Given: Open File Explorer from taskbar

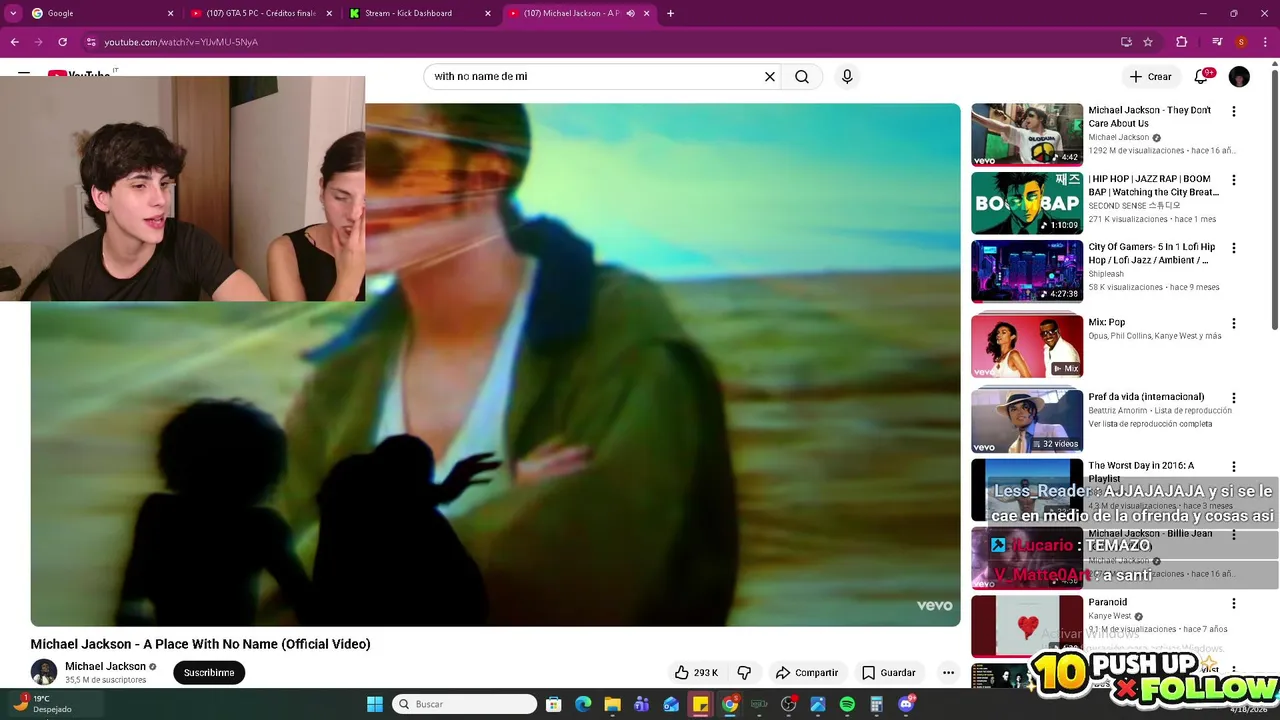Looking at the screenshot, I should coord(612,704).
